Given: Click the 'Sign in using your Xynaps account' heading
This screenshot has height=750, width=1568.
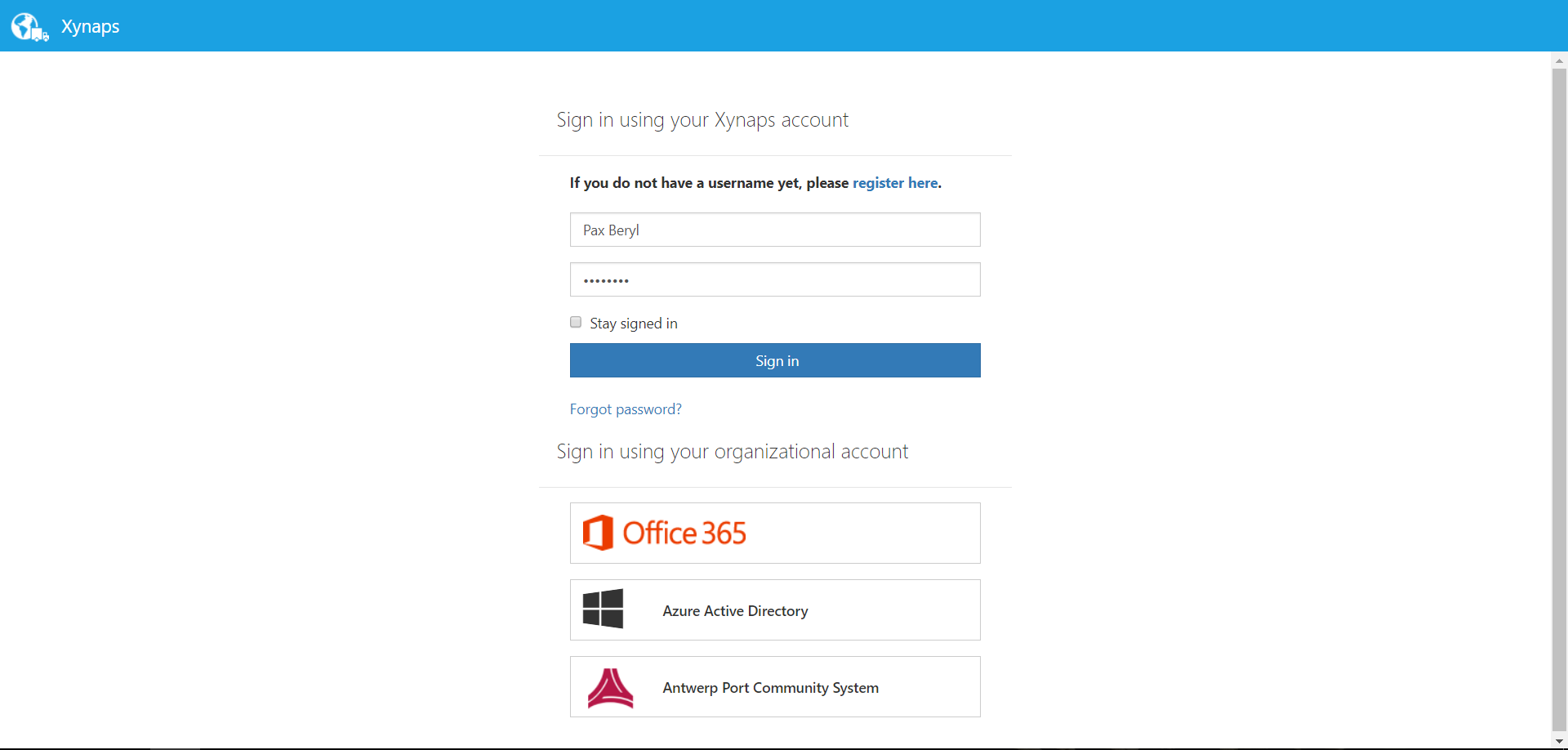Looking at the screenshot, I should pos(702,120).
